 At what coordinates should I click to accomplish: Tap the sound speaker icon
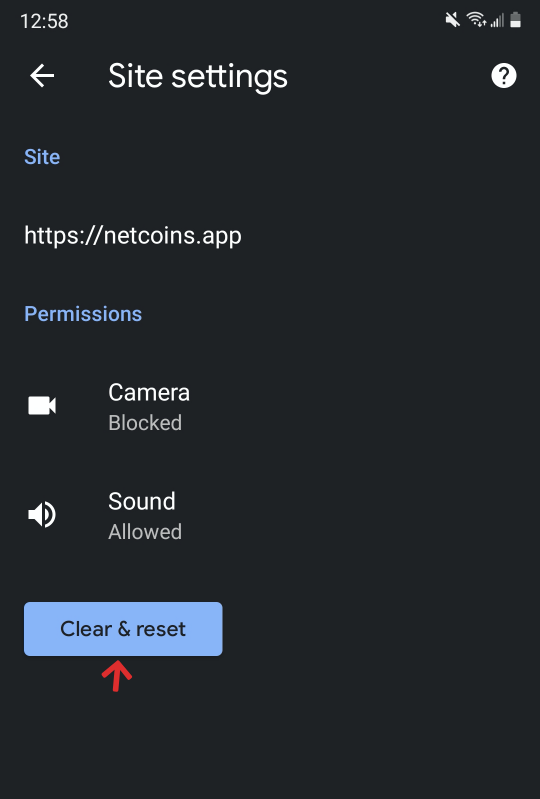(42, 514)
